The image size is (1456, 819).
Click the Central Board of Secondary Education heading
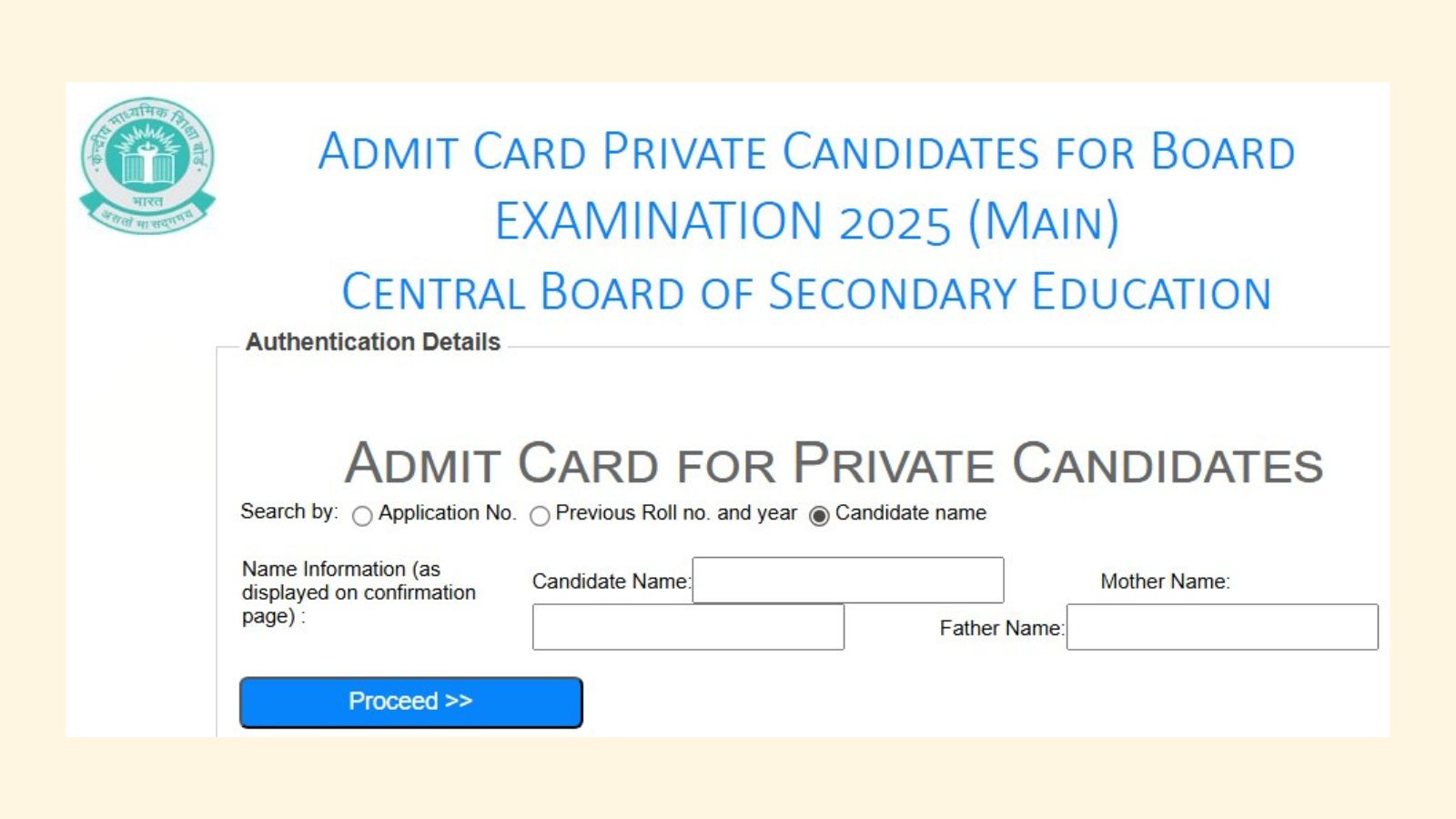806,293
